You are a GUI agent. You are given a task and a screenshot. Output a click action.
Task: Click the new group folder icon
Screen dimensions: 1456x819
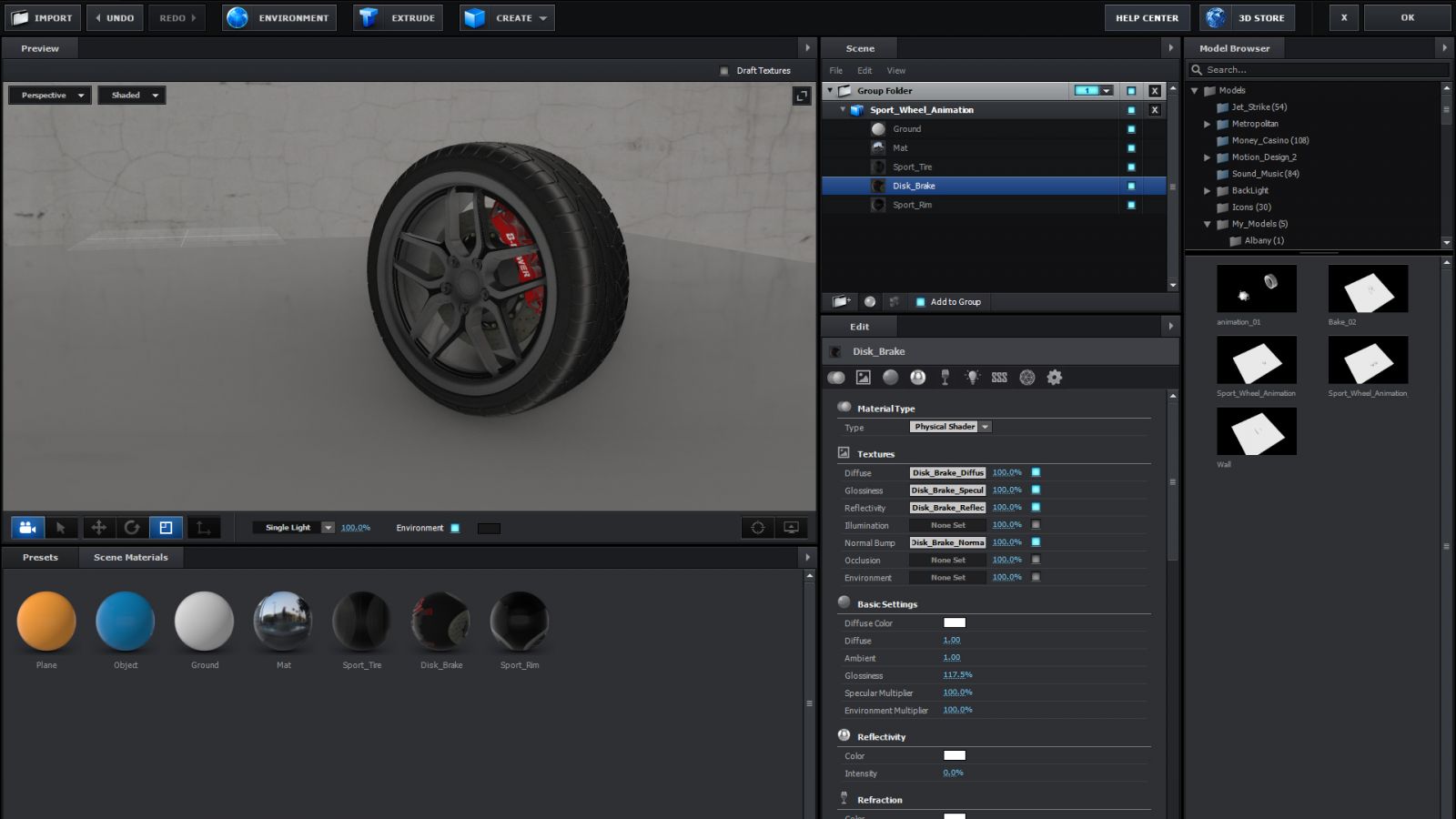tap(841, 302)
